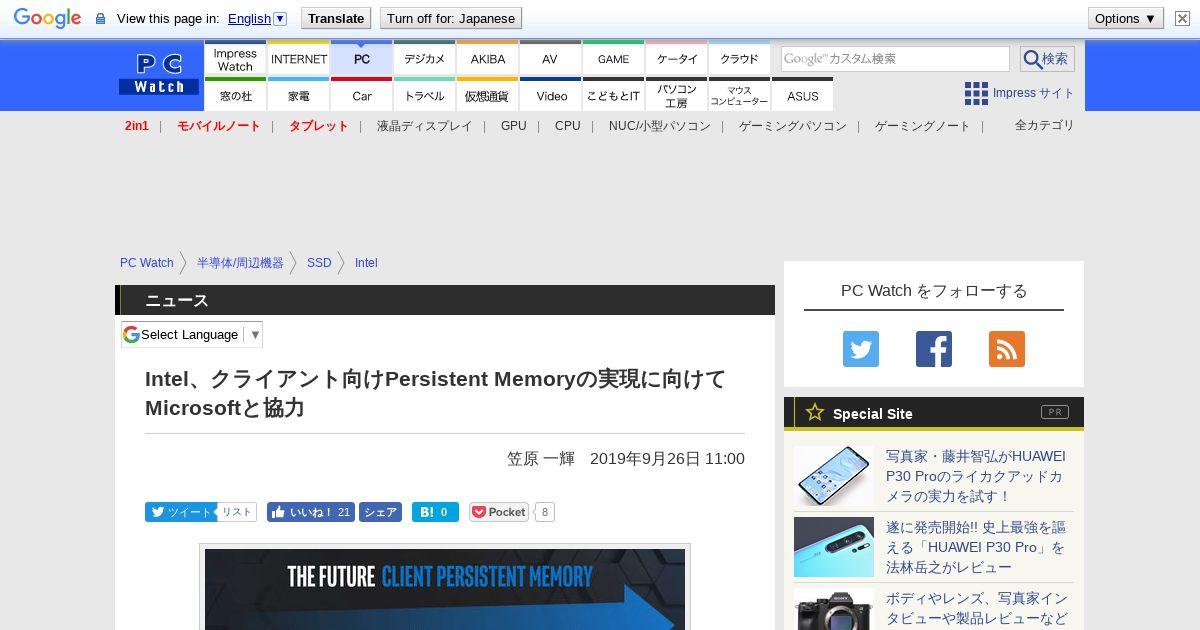The width and height of the screenshot is (1200, 630).
Task: Click the lock icon beside View this page
Action: click(x=100, y=19)
